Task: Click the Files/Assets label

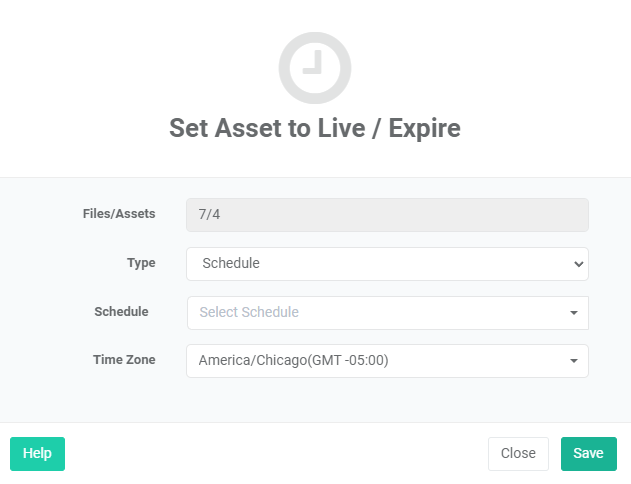Action: [119, 214]
